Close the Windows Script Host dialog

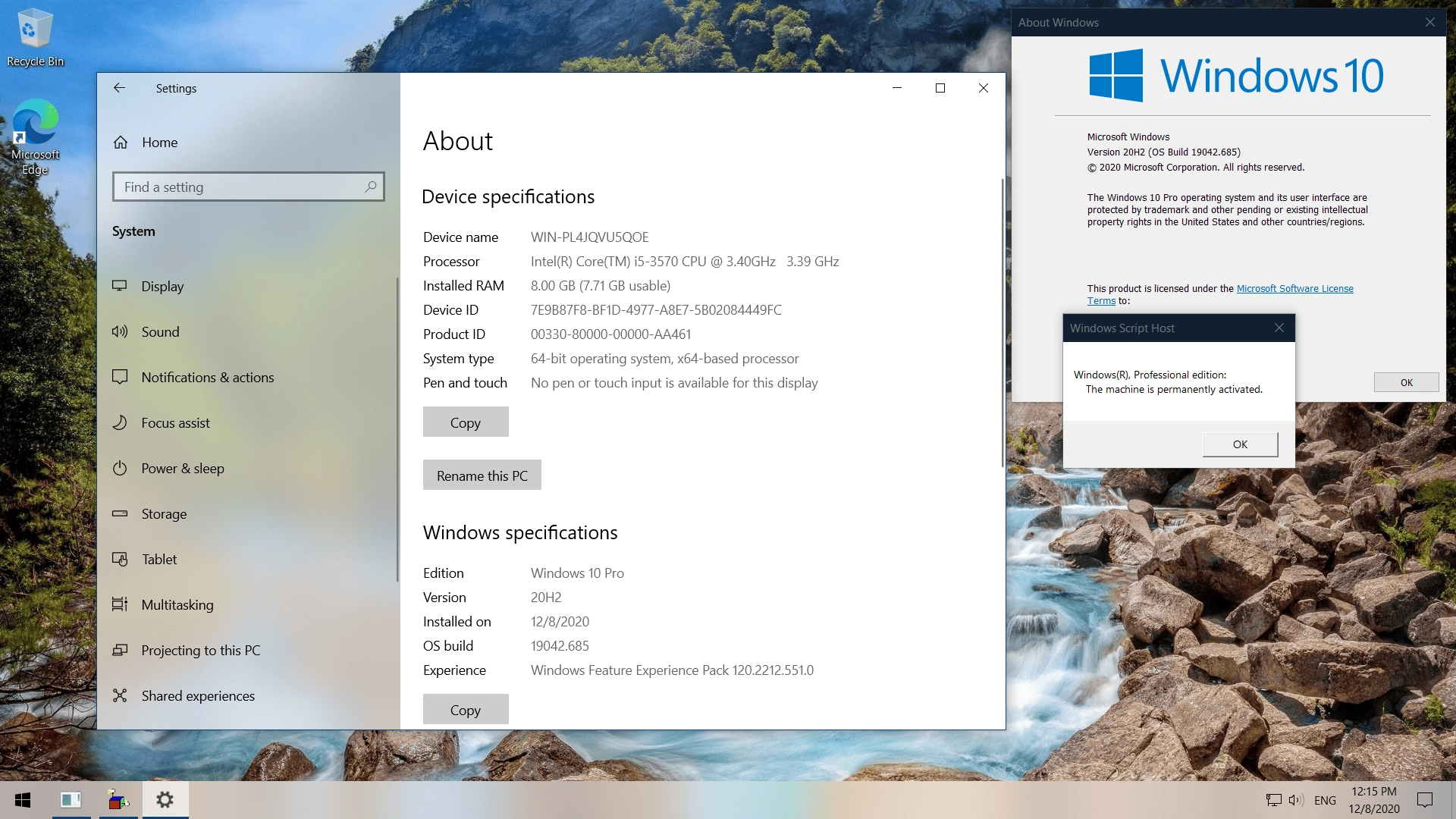click(1279, 328)
